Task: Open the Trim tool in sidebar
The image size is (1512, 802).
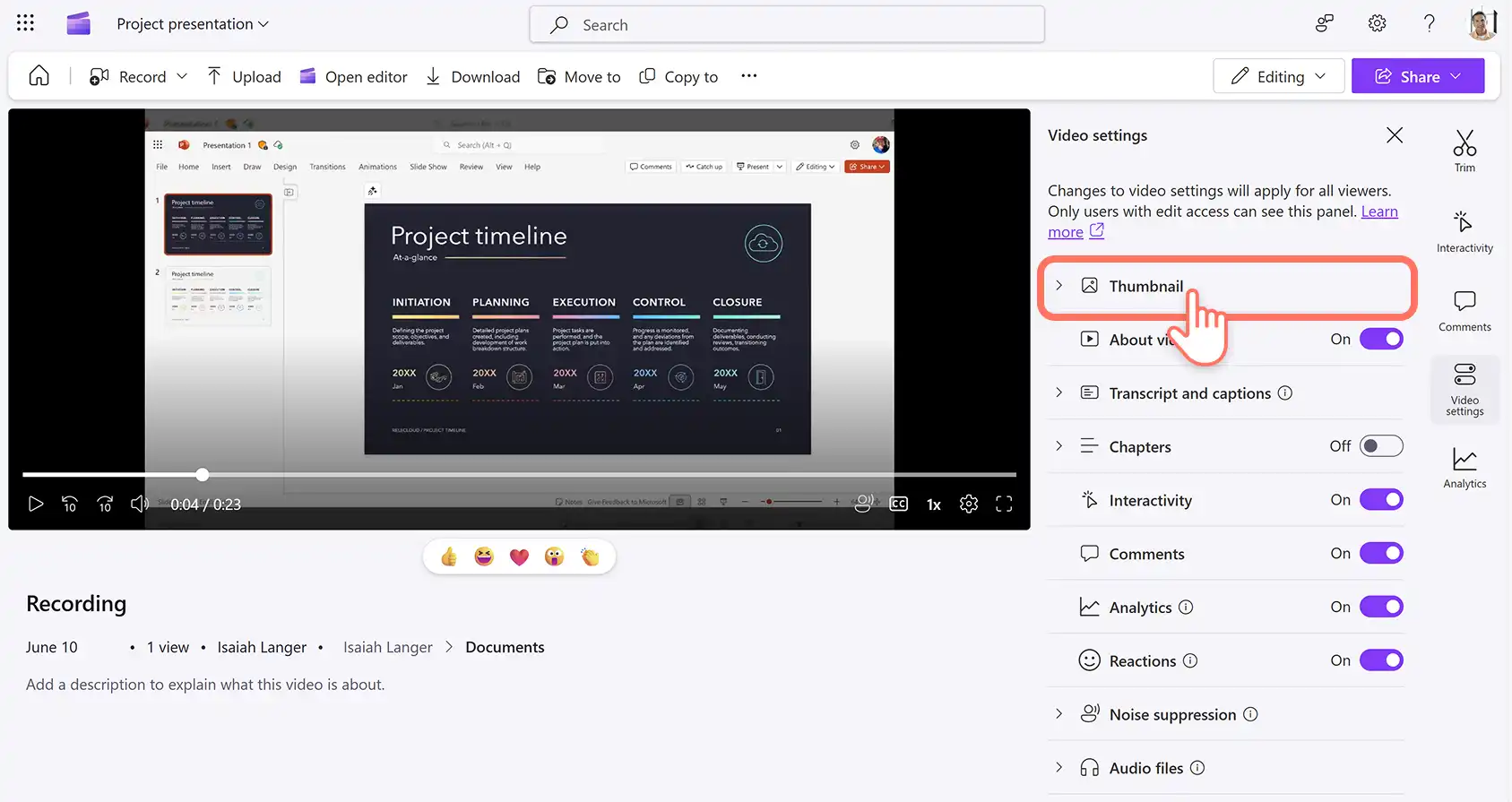Action: tap(1464, 151)
